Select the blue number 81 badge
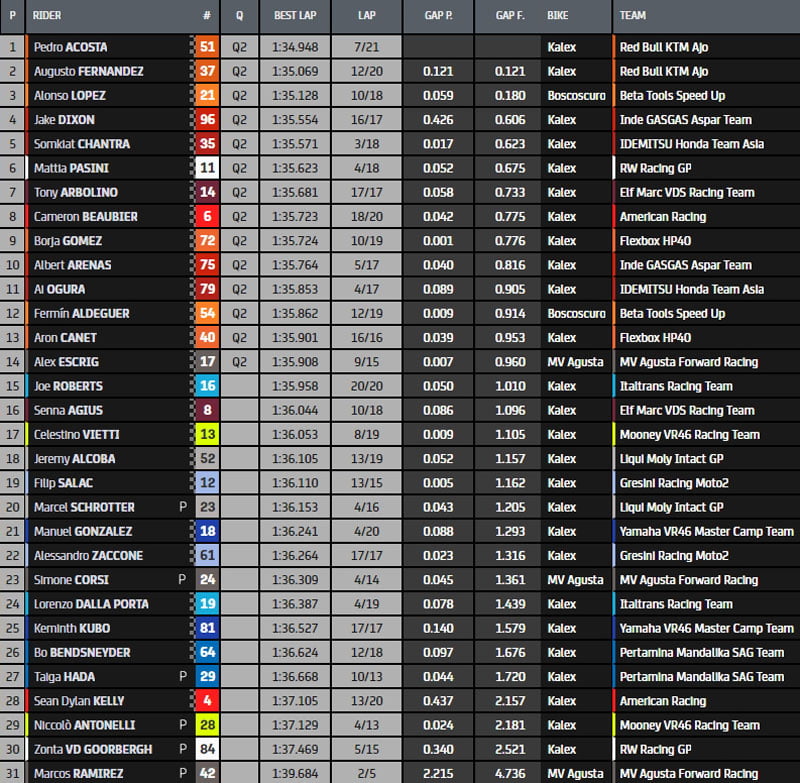Screen dimensions: 800x783 (x=207, y=628)
